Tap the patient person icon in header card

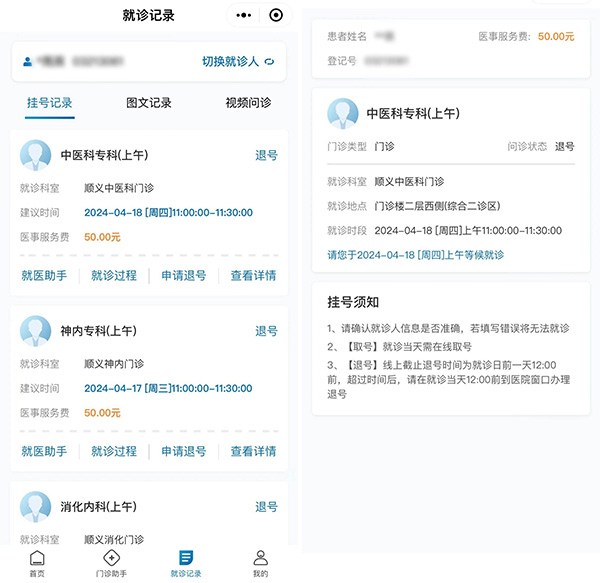(x=27, y=62)
